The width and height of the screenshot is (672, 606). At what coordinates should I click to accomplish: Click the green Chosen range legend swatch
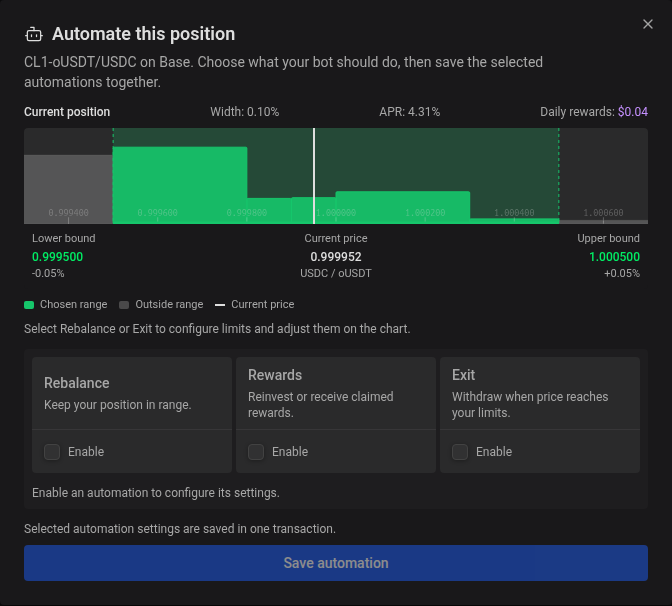tap(29, 305)
